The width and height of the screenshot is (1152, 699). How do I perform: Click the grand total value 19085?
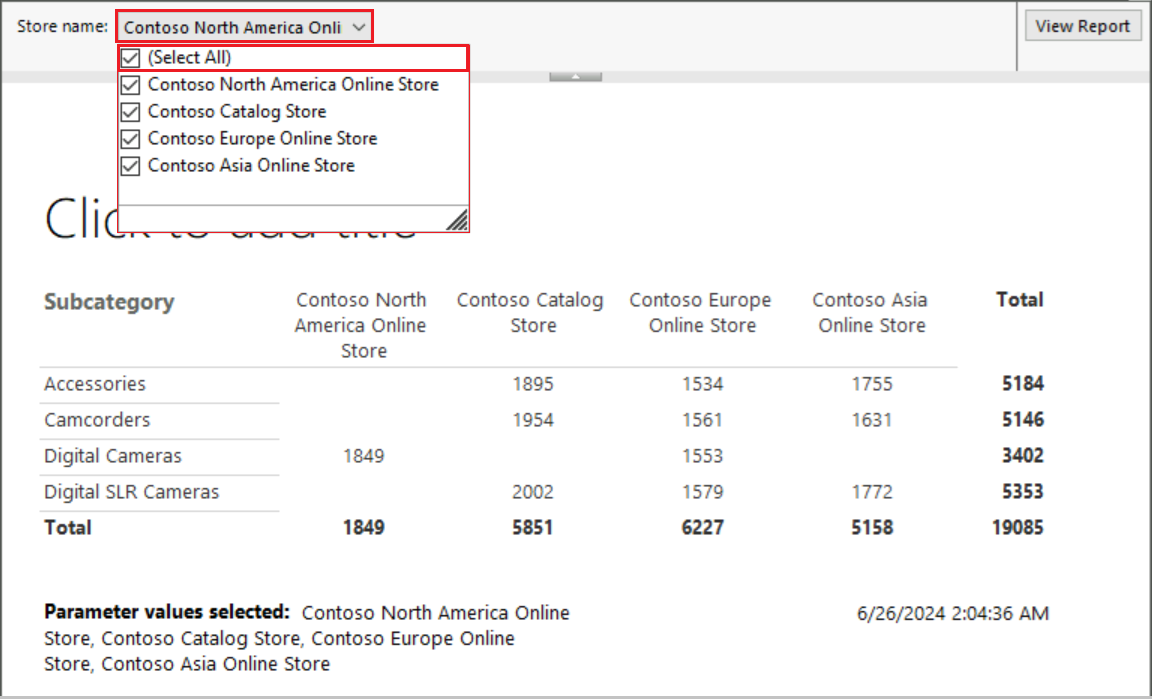point(1018,527)
